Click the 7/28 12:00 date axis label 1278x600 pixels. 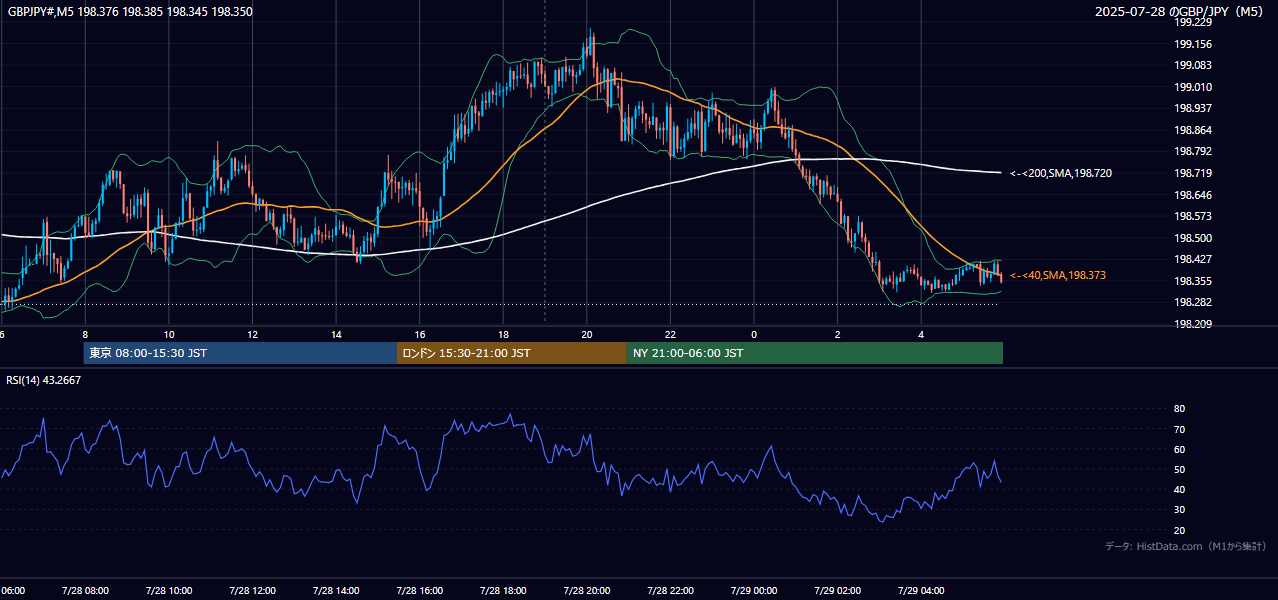tap(253, 590)
